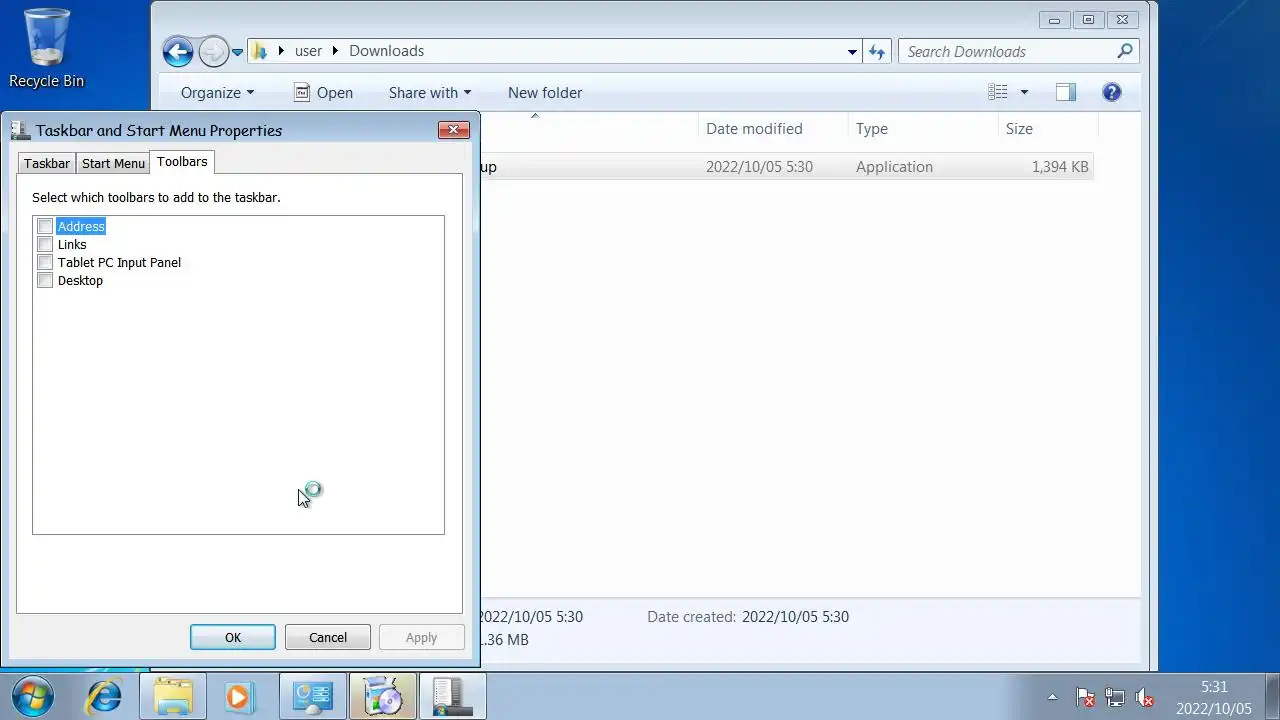1280x720 pixels.
Task: Open the Windows Start button
Action: pyautogui.click(x=33, y=696)
